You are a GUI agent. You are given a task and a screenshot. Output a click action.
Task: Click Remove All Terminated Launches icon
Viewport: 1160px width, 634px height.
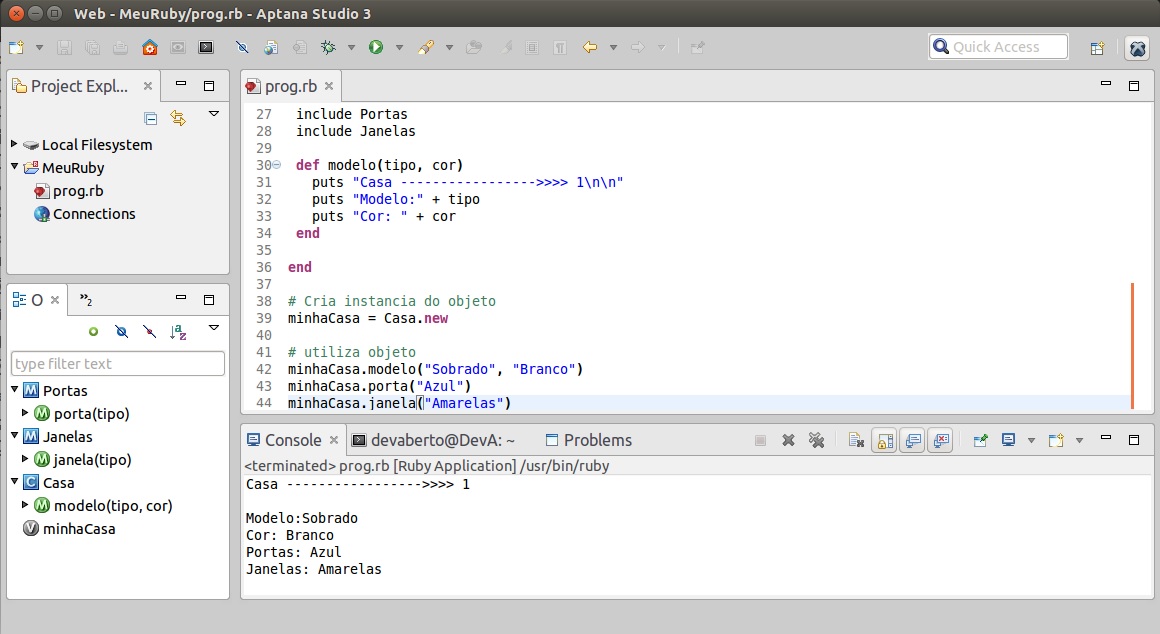point(816,440)
